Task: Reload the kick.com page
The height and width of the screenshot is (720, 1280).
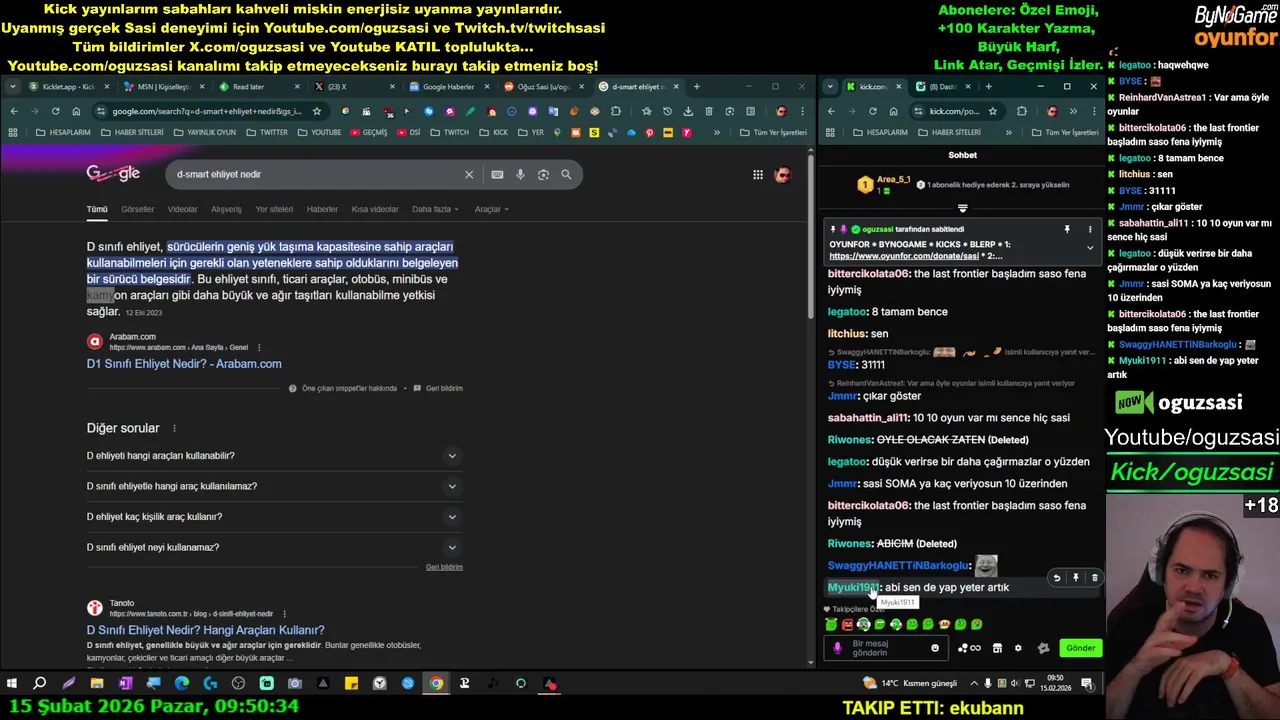Action: point(872,111)
